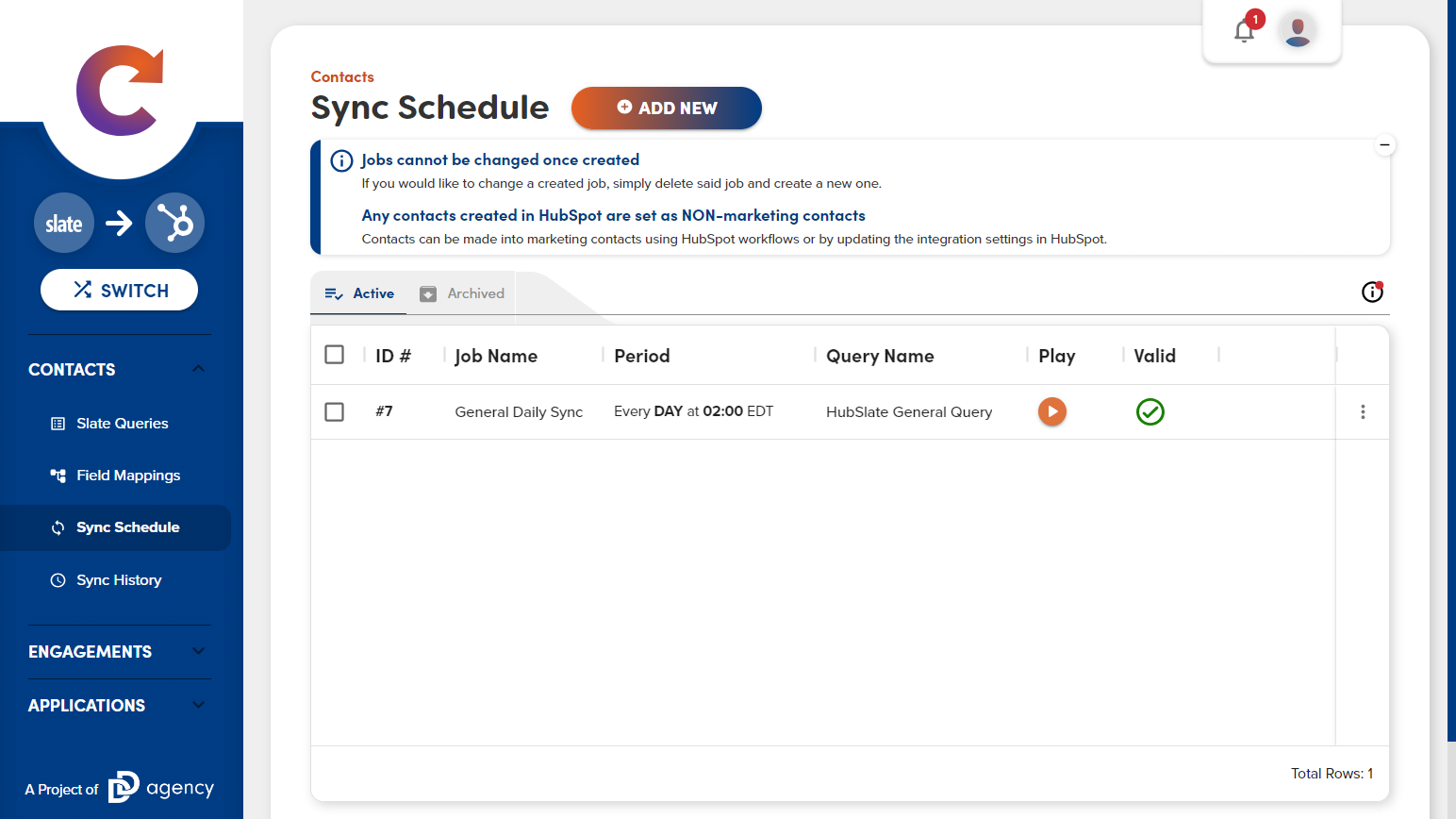This screenshot has width=1456, height=819.
Task: Open row actions three-dot menu
Action: [1362, 411]
